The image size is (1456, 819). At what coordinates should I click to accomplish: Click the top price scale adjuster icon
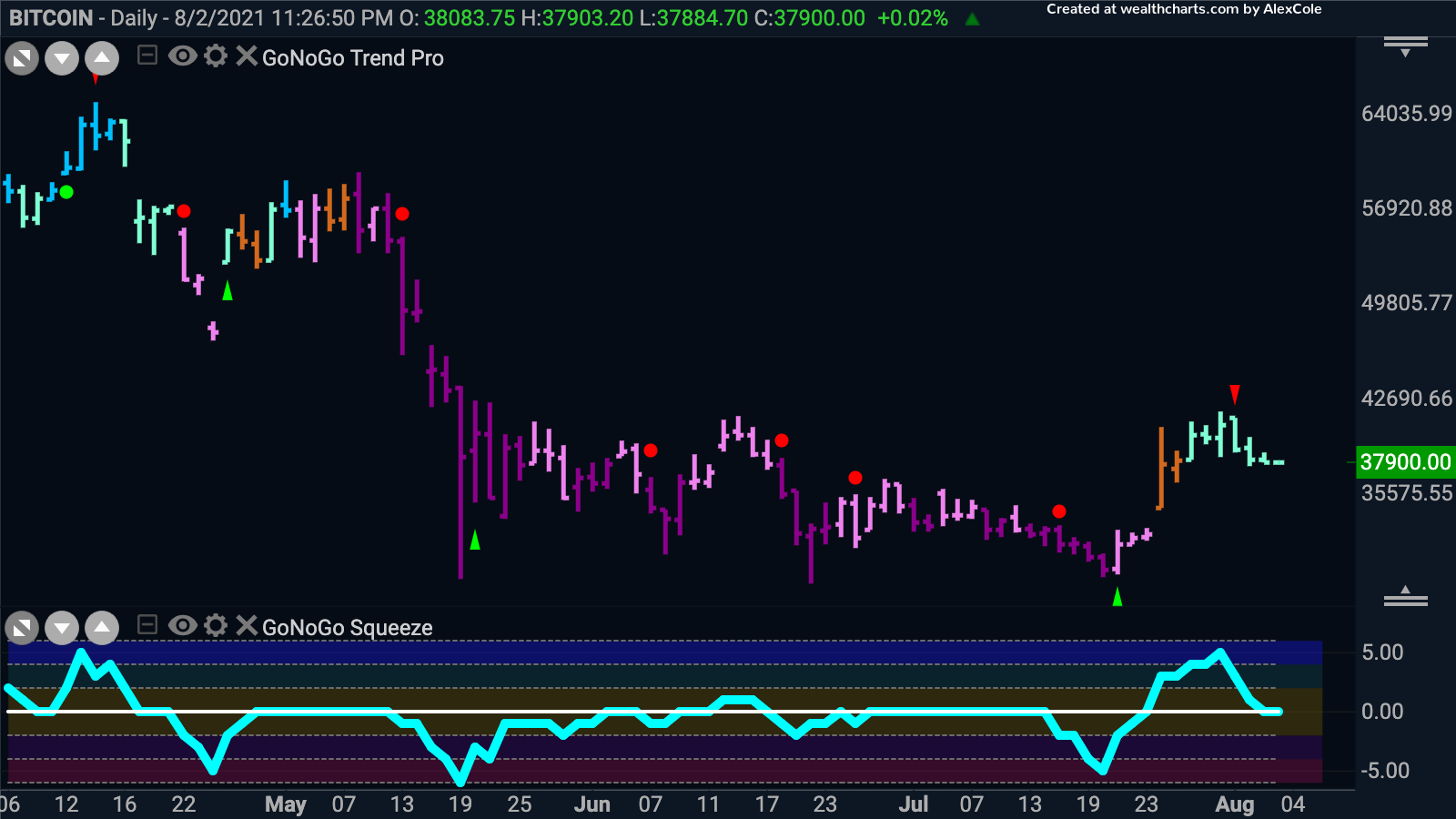click(1405, 45)
